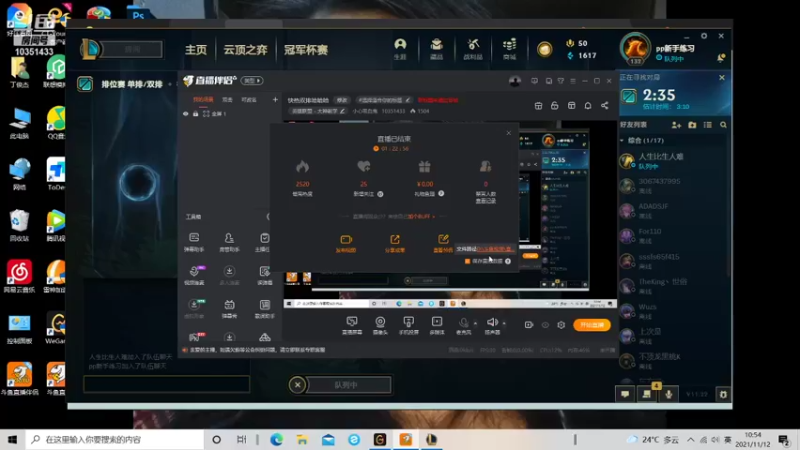
Task: Click the share icon in 直播伴侣 header
Action: pos(605,106)
